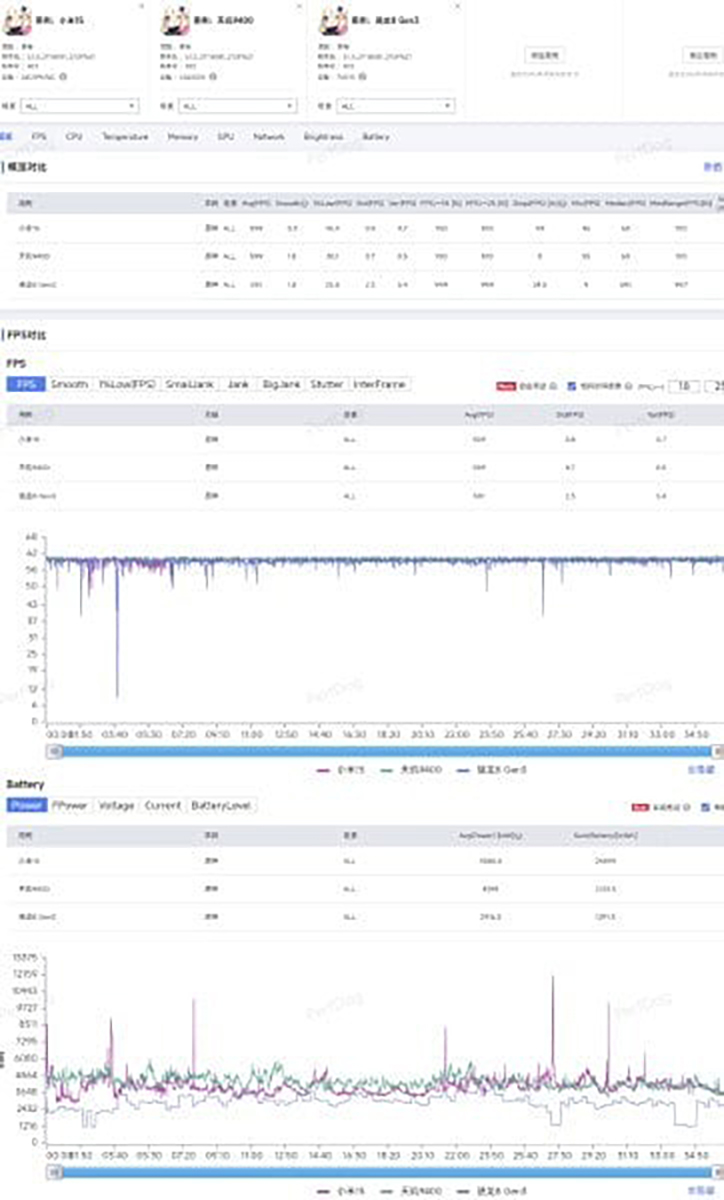This screenshot has height=1200, width=724.
Task: Switch to the Temperature tab
Action: (x=125, y=137)
